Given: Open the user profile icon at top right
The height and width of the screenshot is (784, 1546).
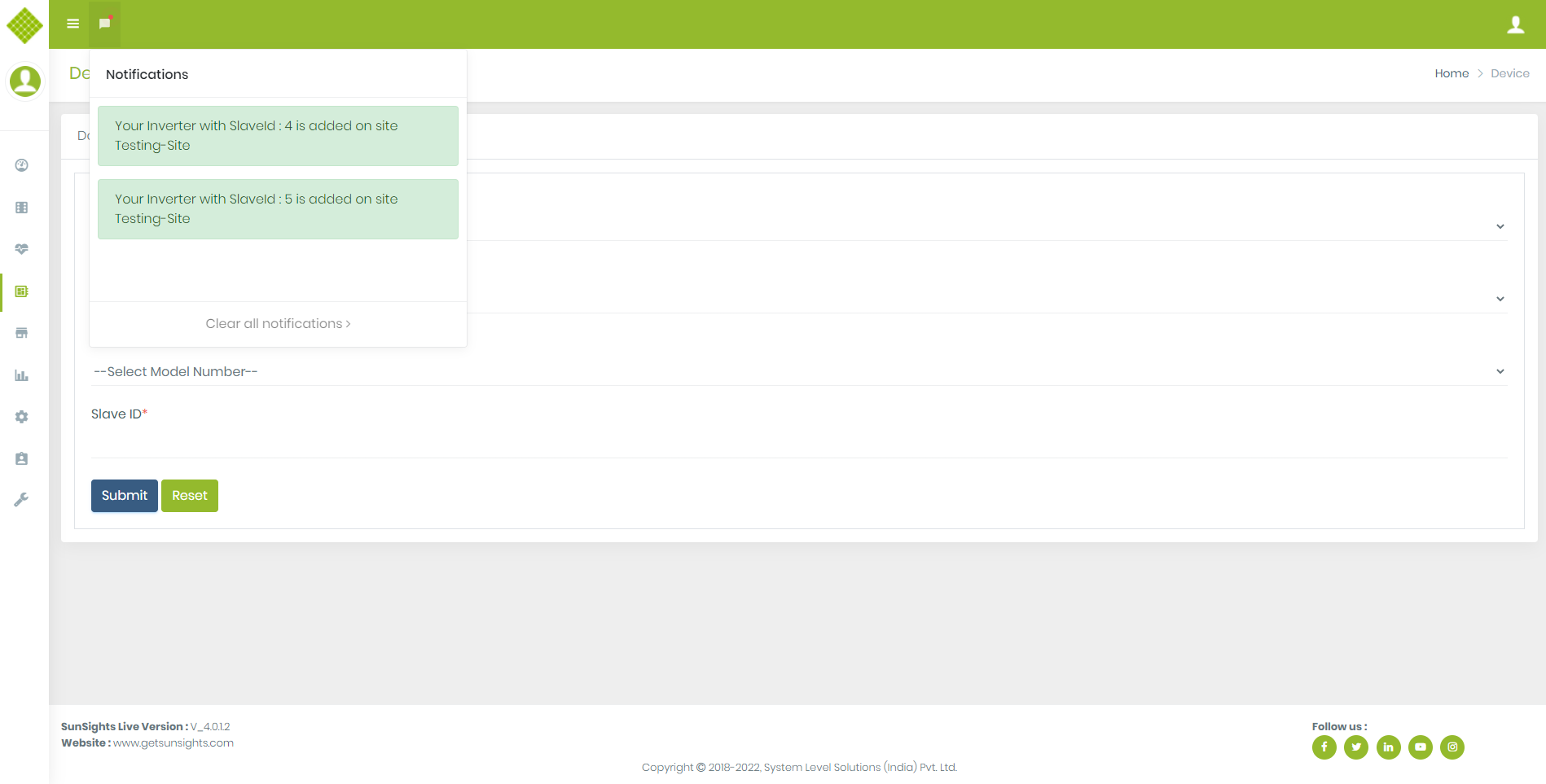Looking at the screenshot, I should pyautogui.click(x=1516, y=24).
